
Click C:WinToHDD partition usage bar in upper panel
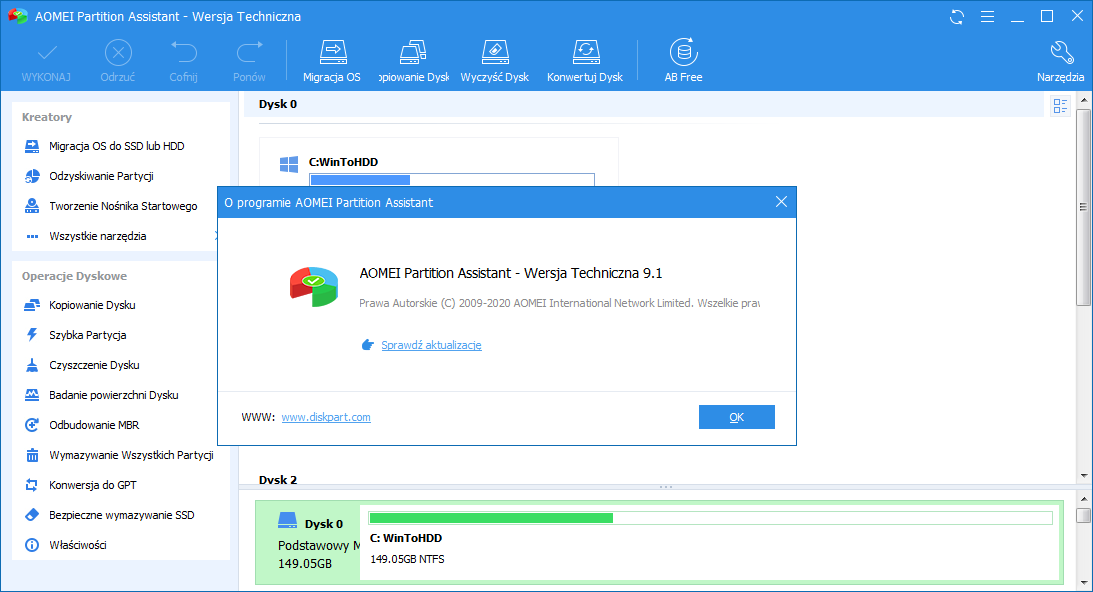pyautogui.click(x=452, y=179)
